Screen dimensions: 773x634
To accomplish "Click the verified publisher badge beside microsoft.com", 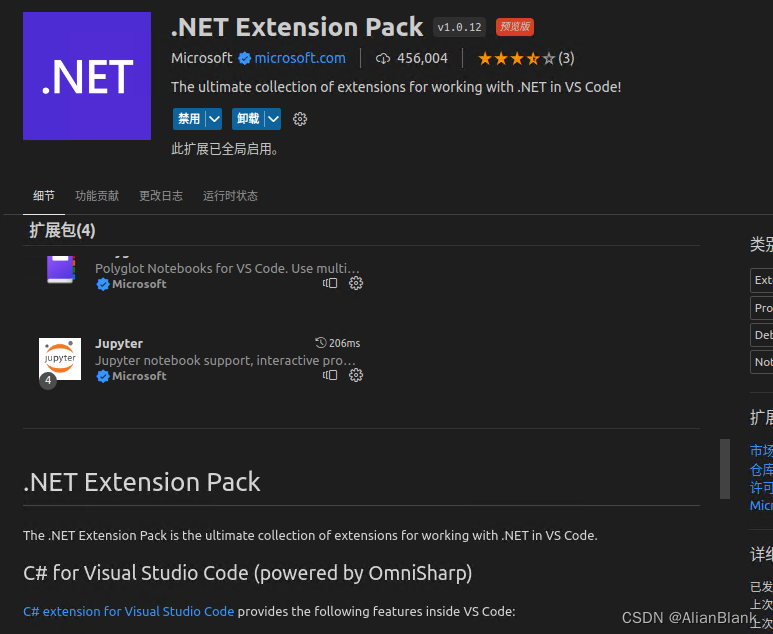I will 245,59.
